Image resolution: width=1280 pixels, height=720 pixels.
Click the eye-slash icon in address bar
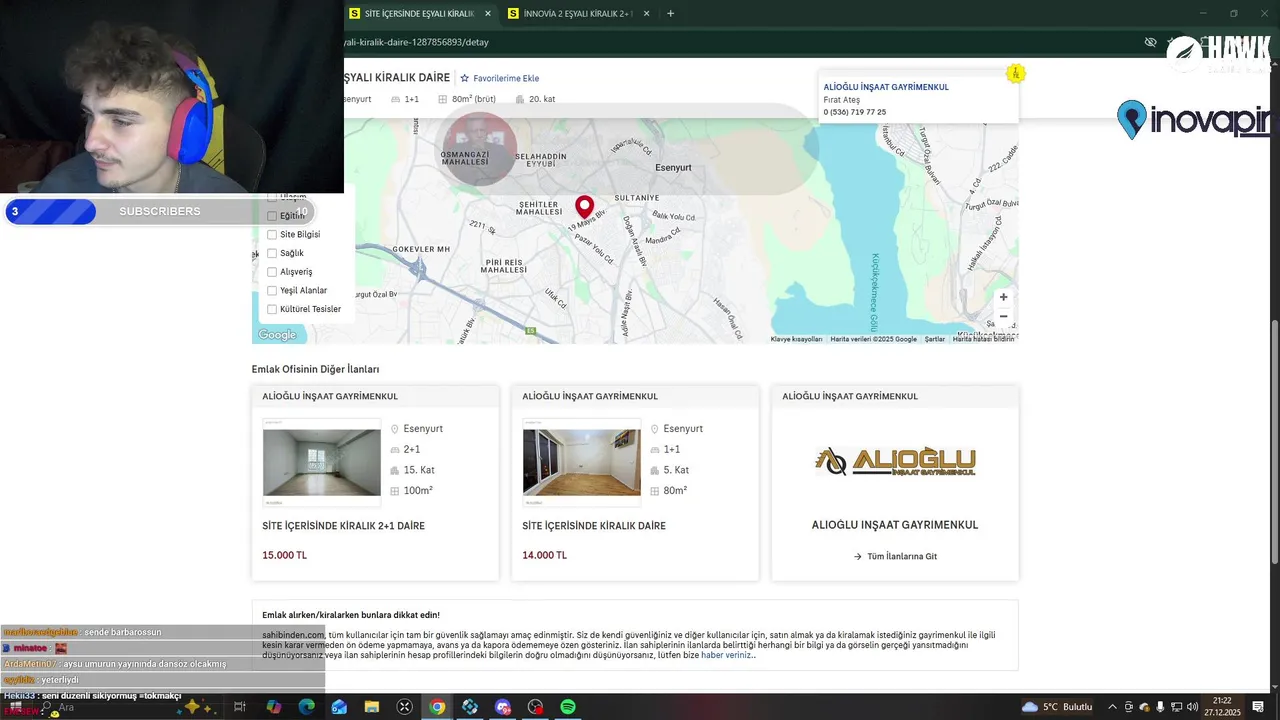[x=1150, y=42]
